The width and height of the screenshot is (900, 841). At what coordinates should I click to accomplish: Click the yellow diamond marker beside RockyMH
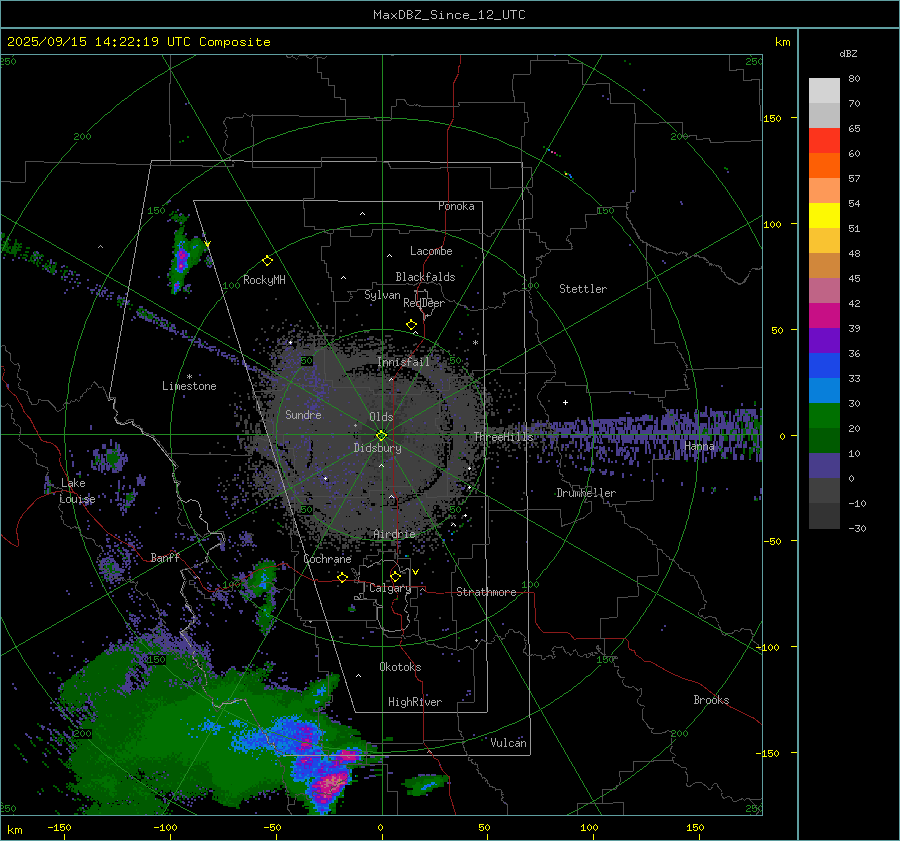tap(267, 261)
